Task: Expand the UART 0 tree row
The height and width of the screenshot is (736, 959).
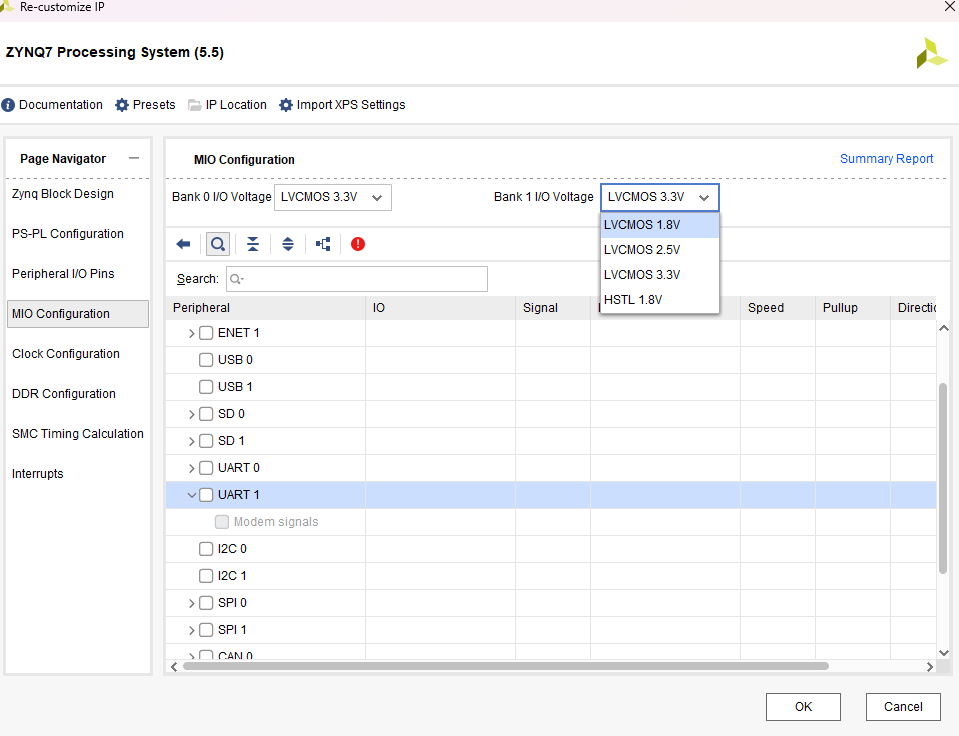Action: [x=191, y=468]
